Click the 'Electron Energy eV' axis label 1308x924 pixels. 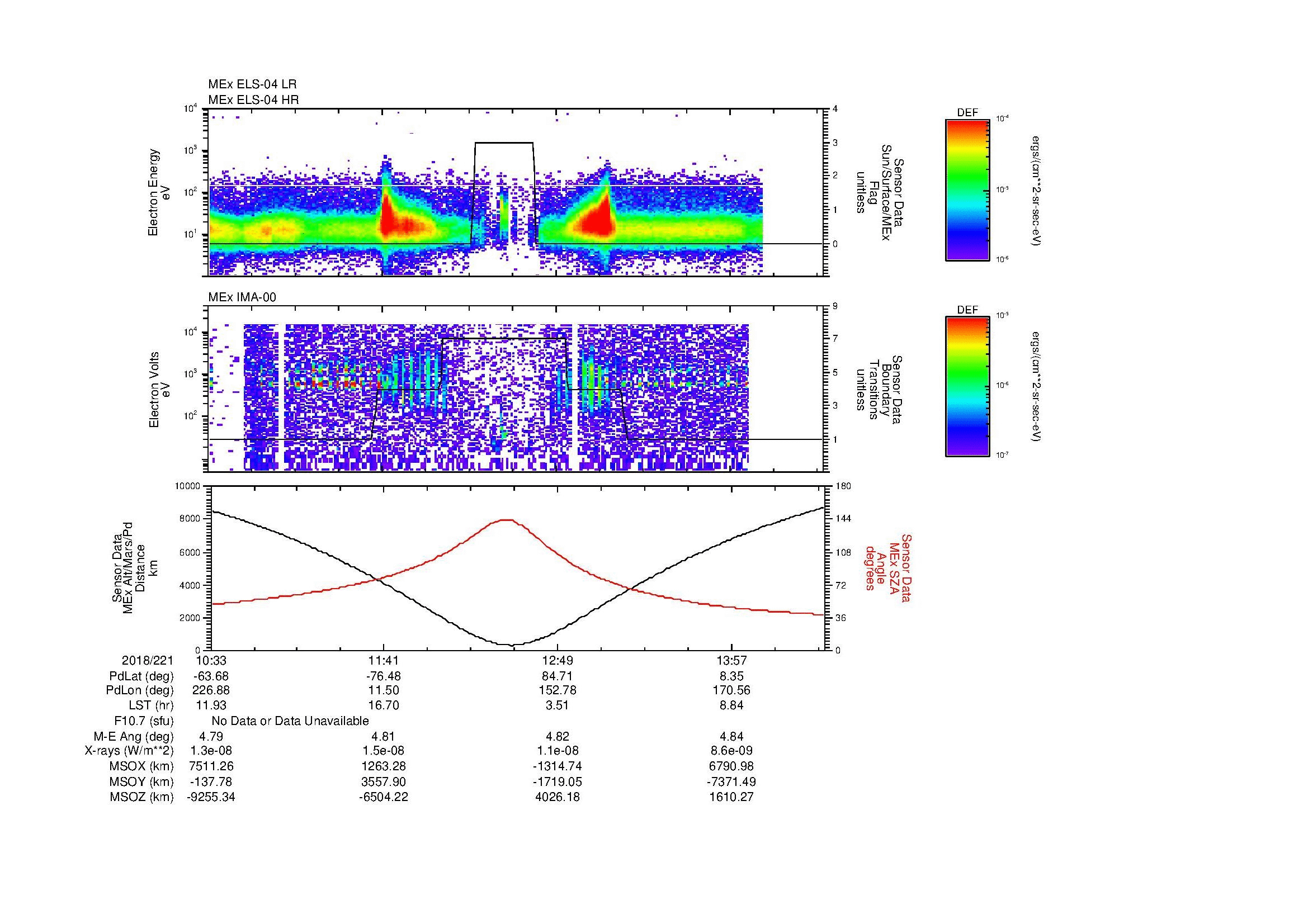tap(159, 192)
